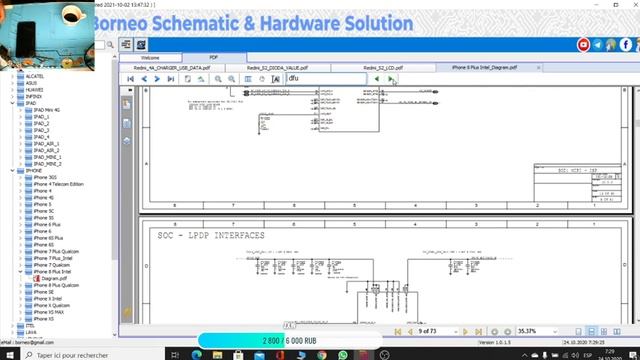Open the Telegram icon link
Image resolution: width=640 pixels, height=360 pixels.
[x=598, y=44]
